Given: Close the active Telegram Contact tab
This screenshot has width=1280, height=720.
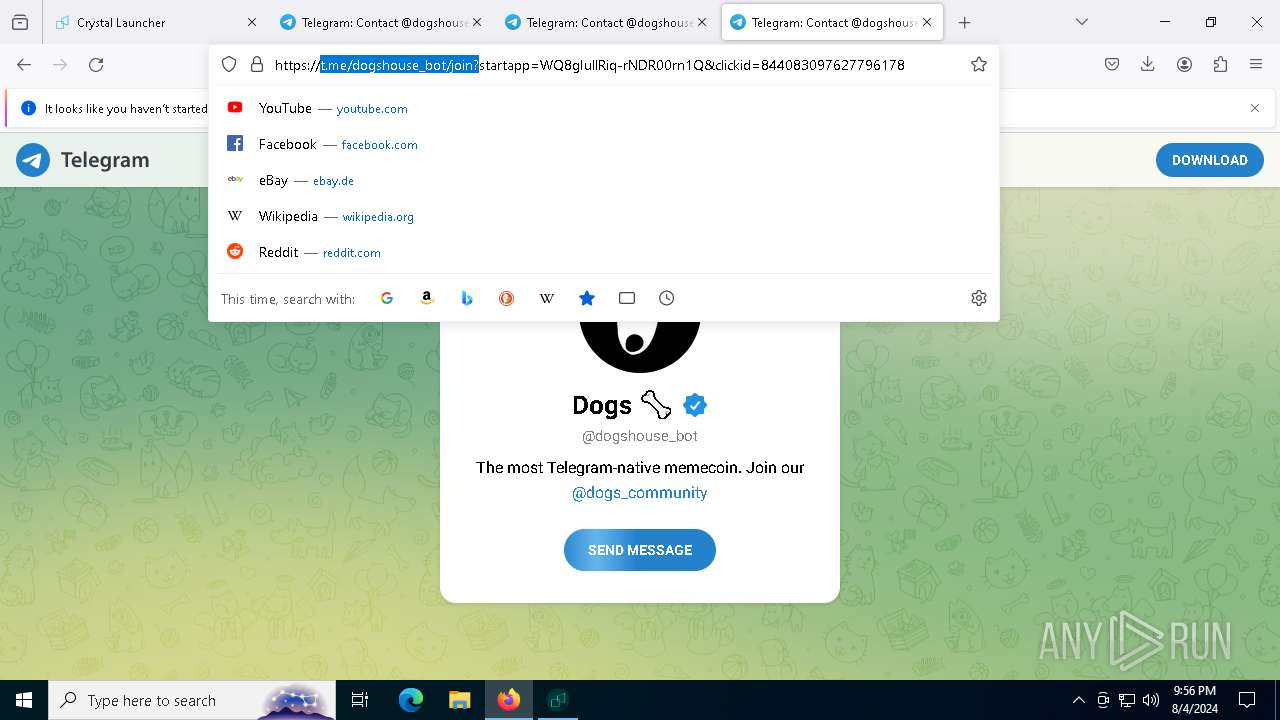Looking at the screenshot, I should coord(927,22).
